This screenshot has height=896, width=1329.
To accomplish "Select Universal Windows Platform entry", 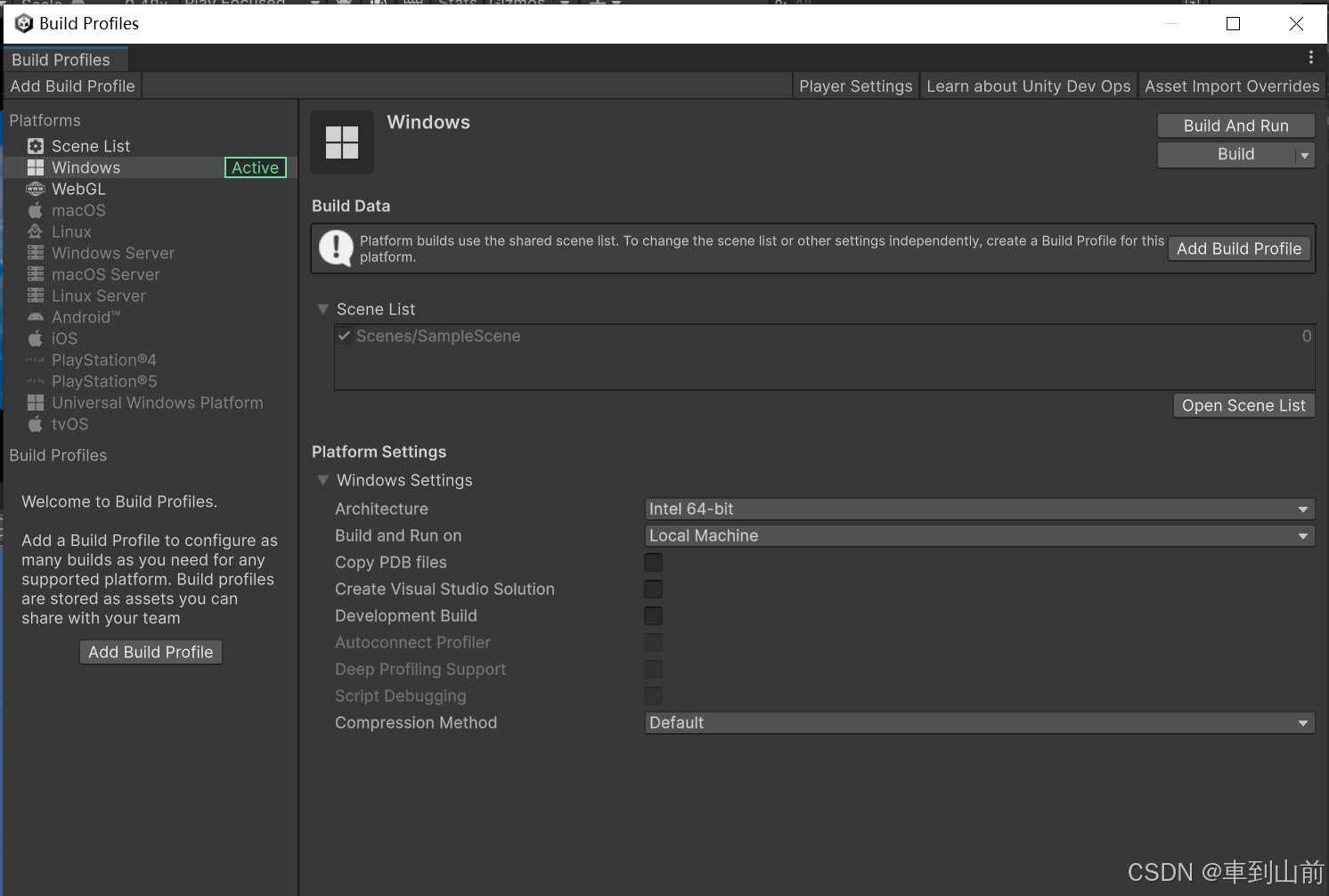I will (x=151, y=403).
